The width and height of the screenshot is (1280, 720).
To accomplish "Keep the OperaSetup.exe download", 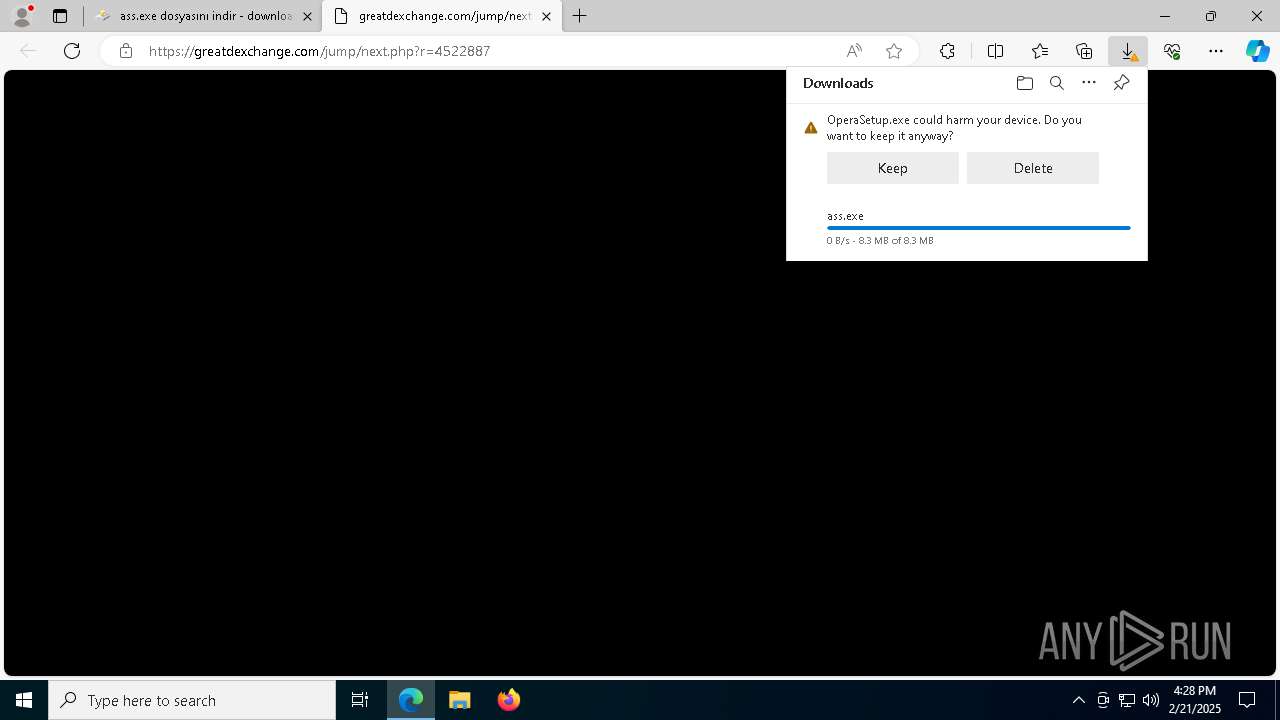I will point(893,168).
